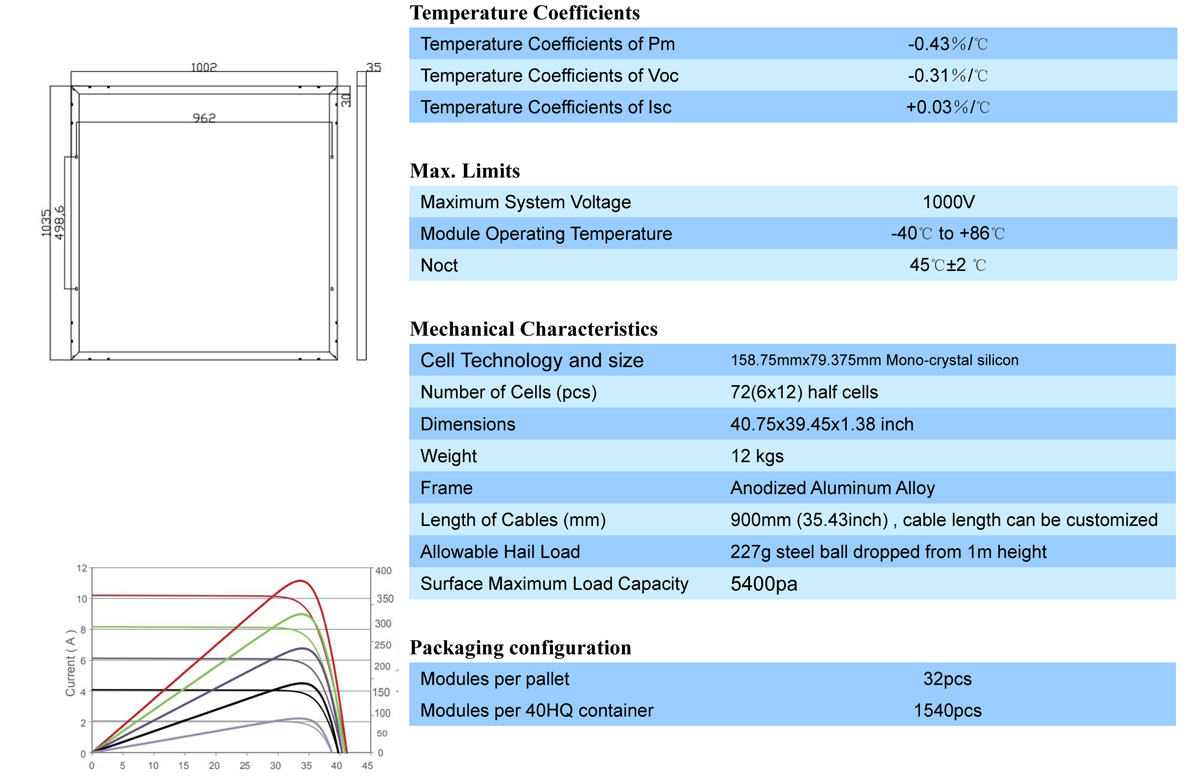Click the 'Current ( A )' axis label

point(70,664)
